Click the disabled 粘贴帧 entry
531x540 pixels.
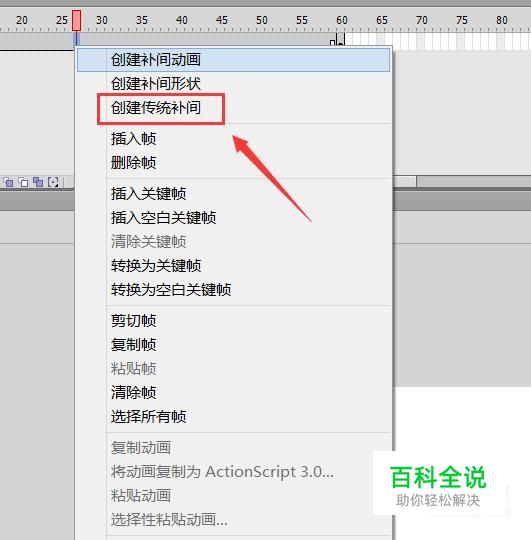pyautogui.click(x=233, y=368)
